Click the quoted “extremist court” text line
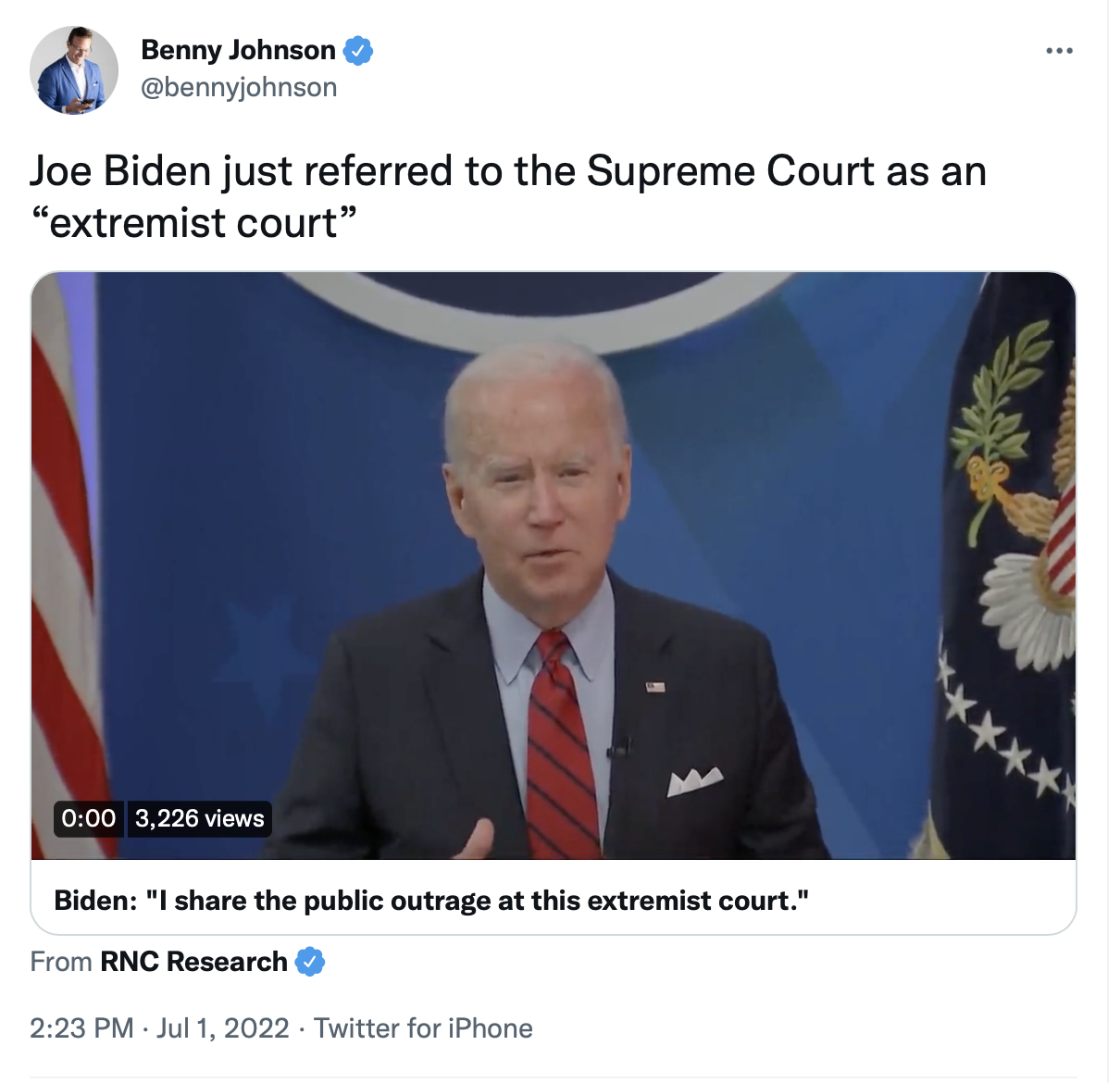 [193, 223]
